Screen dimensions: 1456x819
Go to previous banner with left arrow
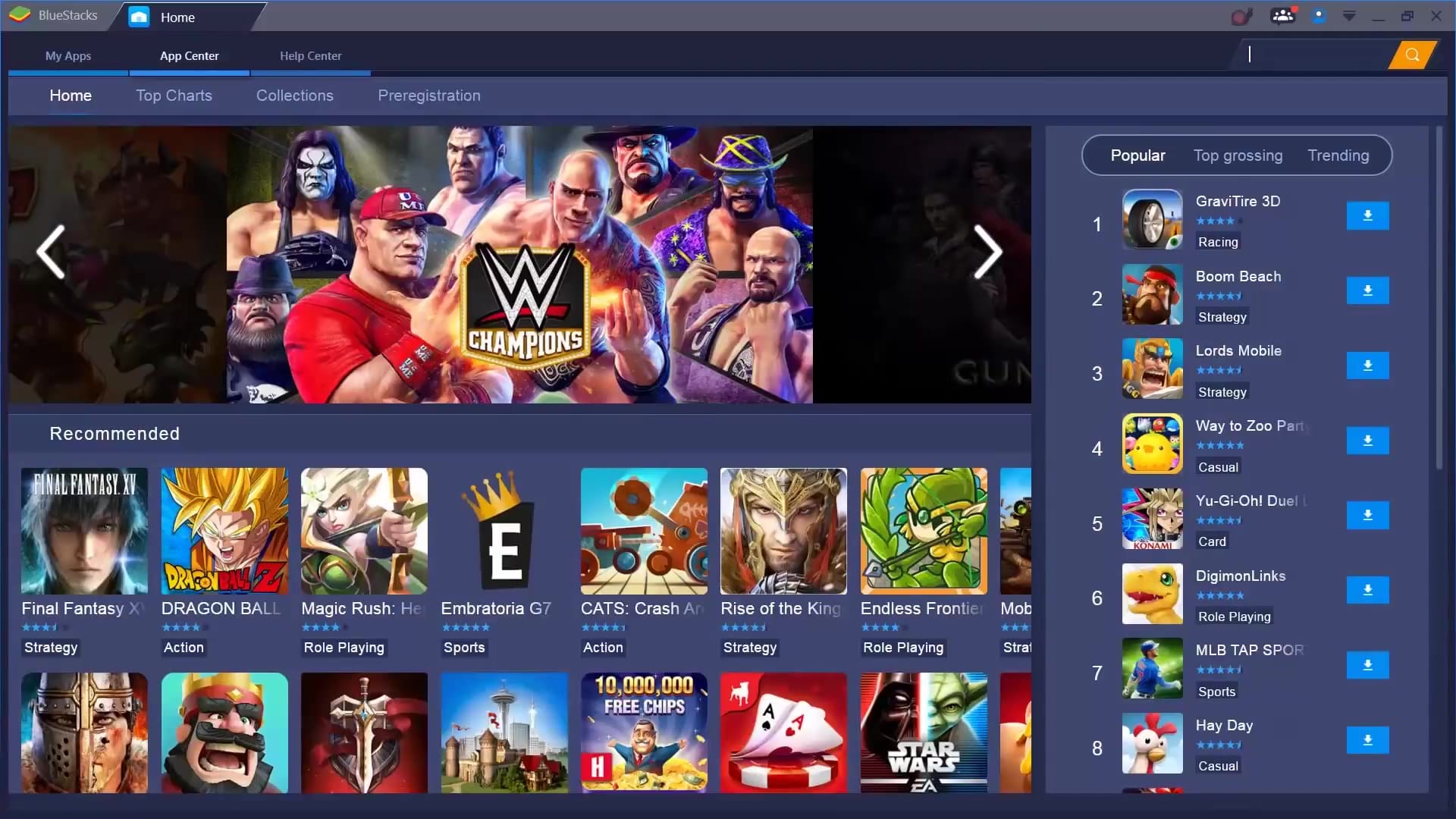tap(51, 252)
